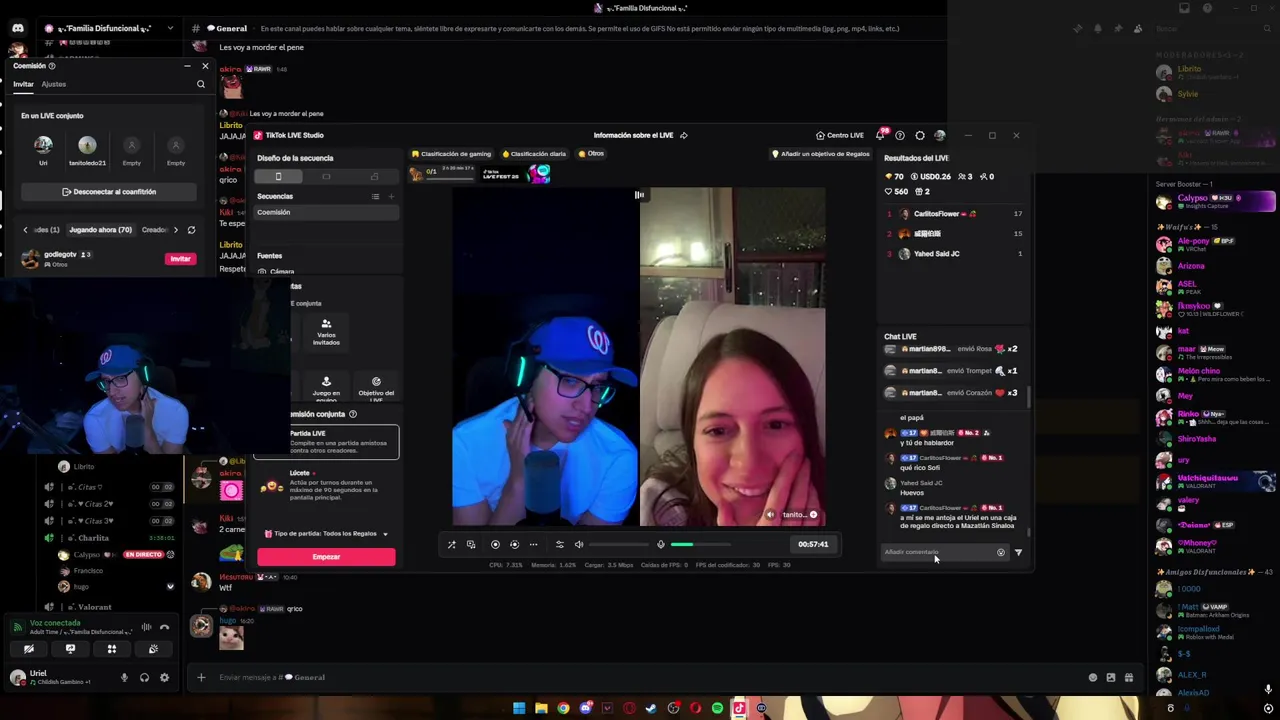Open TikTok LIVE Studio settings gear
This screenshot has width=1280, height=720.
(920, 135)
